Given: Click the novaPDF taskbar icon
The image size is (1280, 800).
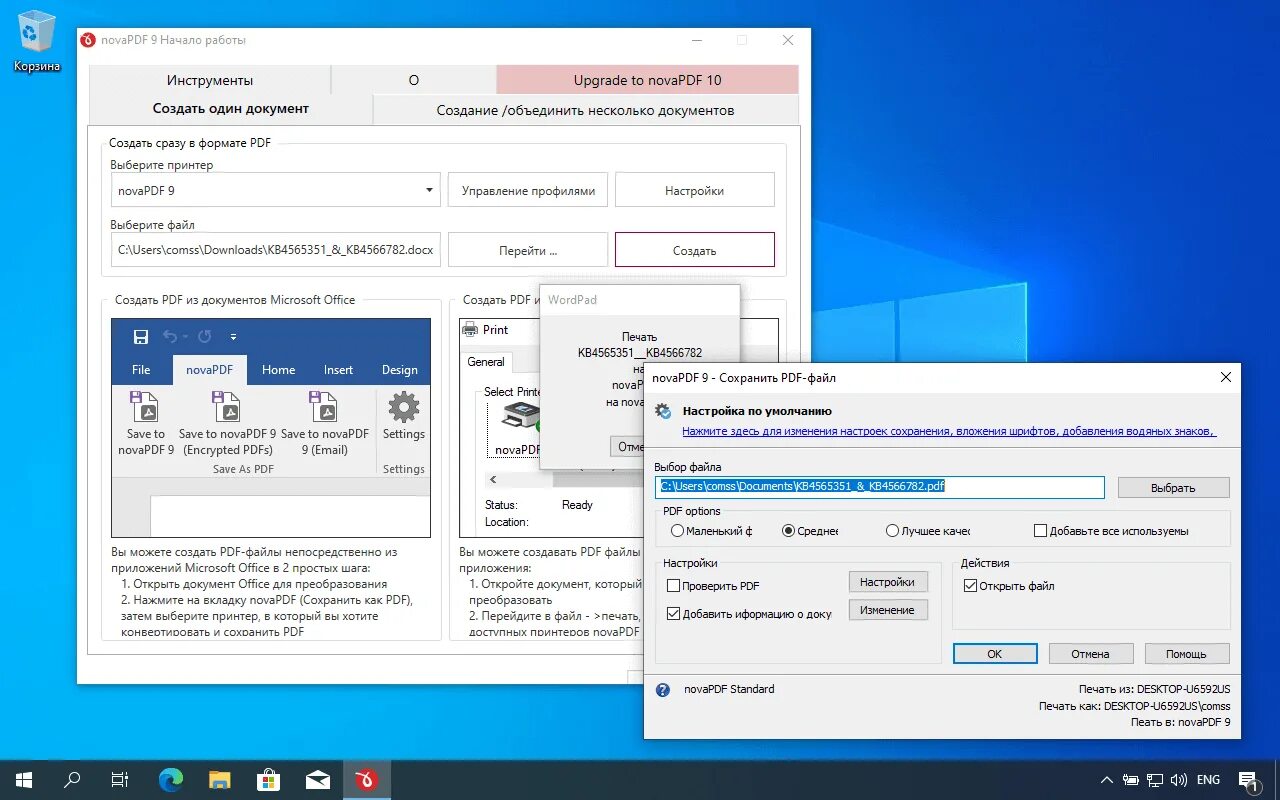Looking at the screenshot, I should point(366,780).
